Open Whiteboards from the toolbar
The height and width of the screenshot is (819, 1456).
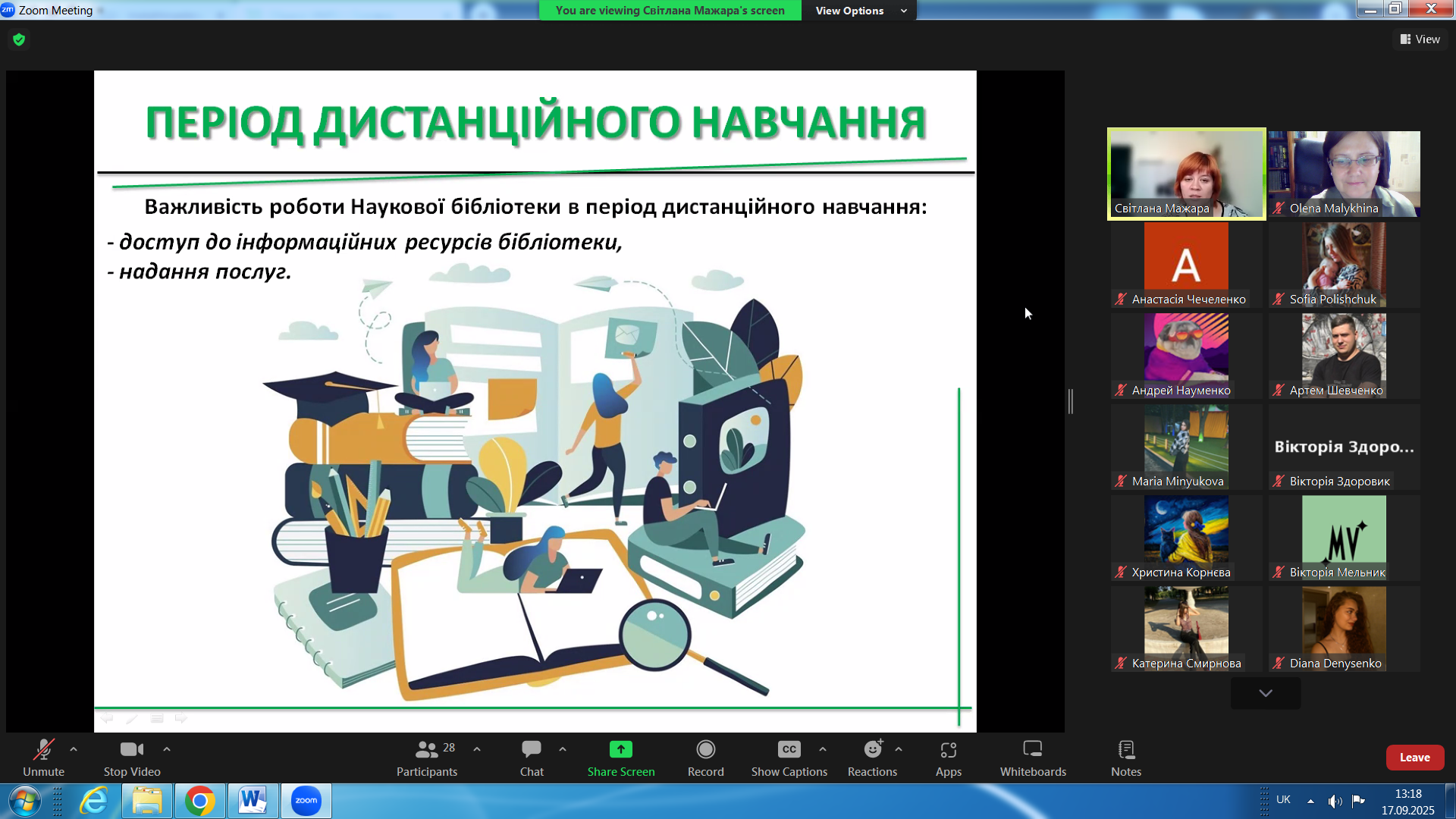tap(1032, 750)
